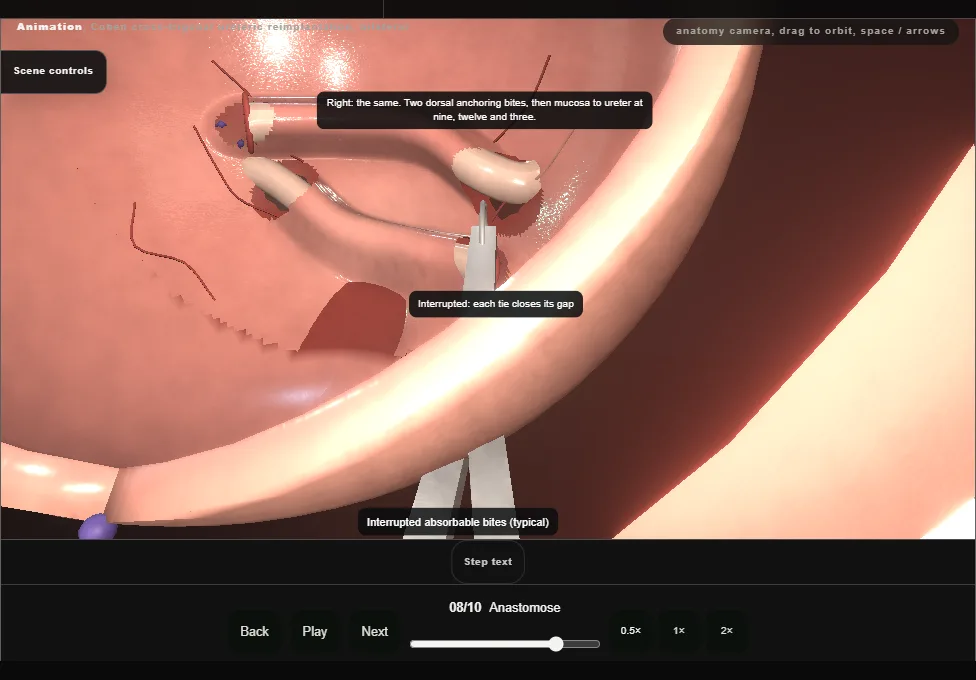
Task: Click the unfilled end of the progress slider track
Action: coord(582,644)
